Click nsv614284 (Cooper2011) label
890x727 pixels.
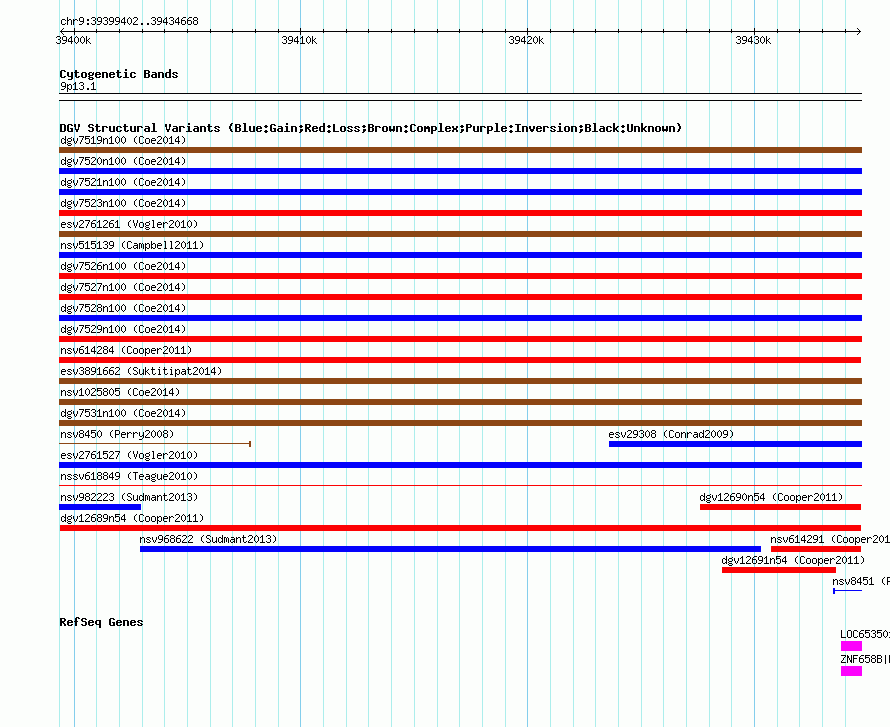coord(126,350)
